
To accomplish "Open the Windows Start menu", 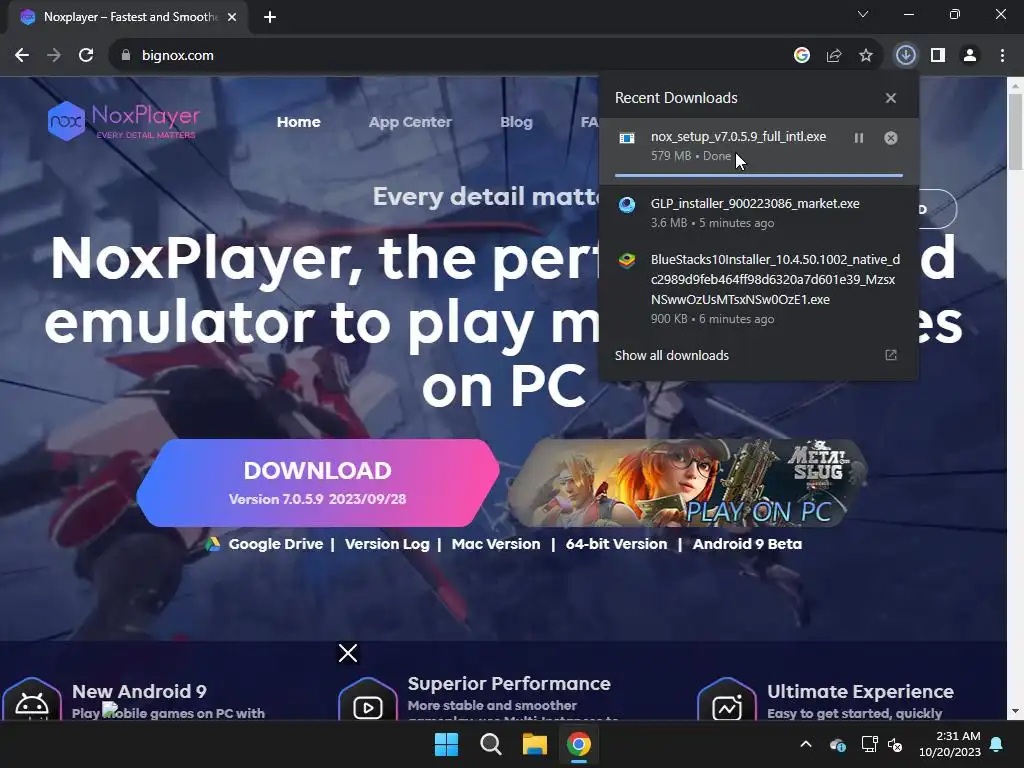I will click(x=447, y=744).
